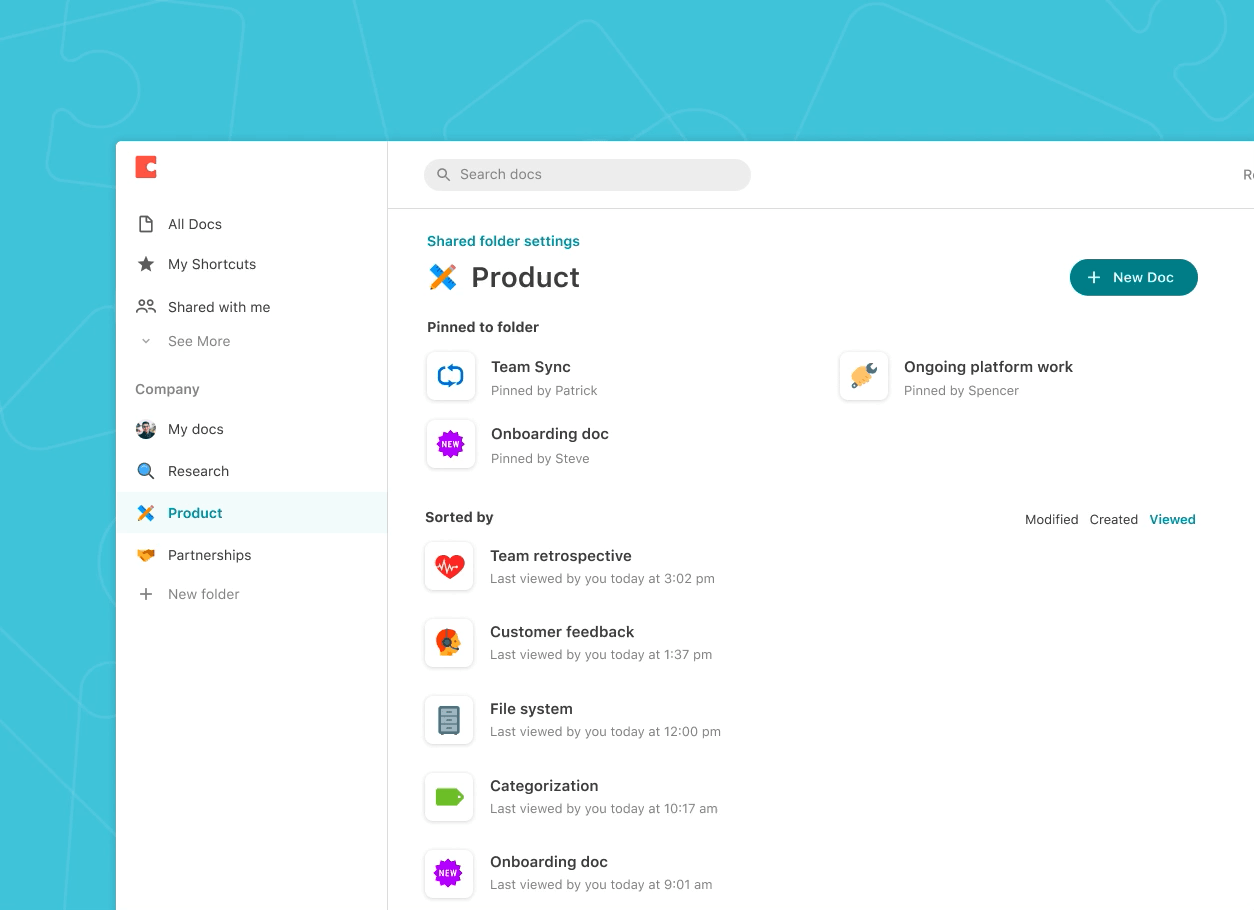The image size is (1254, 910).
Task: Open Team retrospective doc title
Action: 561,556
